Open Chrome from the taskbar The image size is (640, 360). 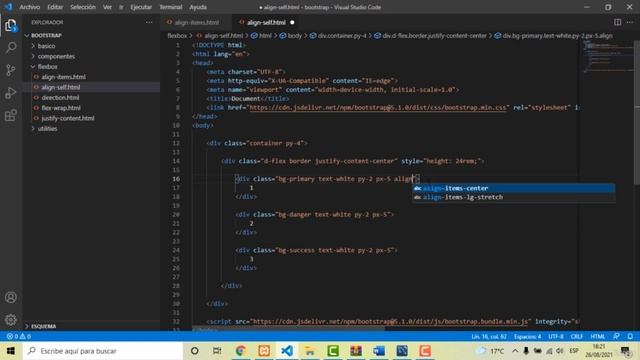[x=240, y=351]
